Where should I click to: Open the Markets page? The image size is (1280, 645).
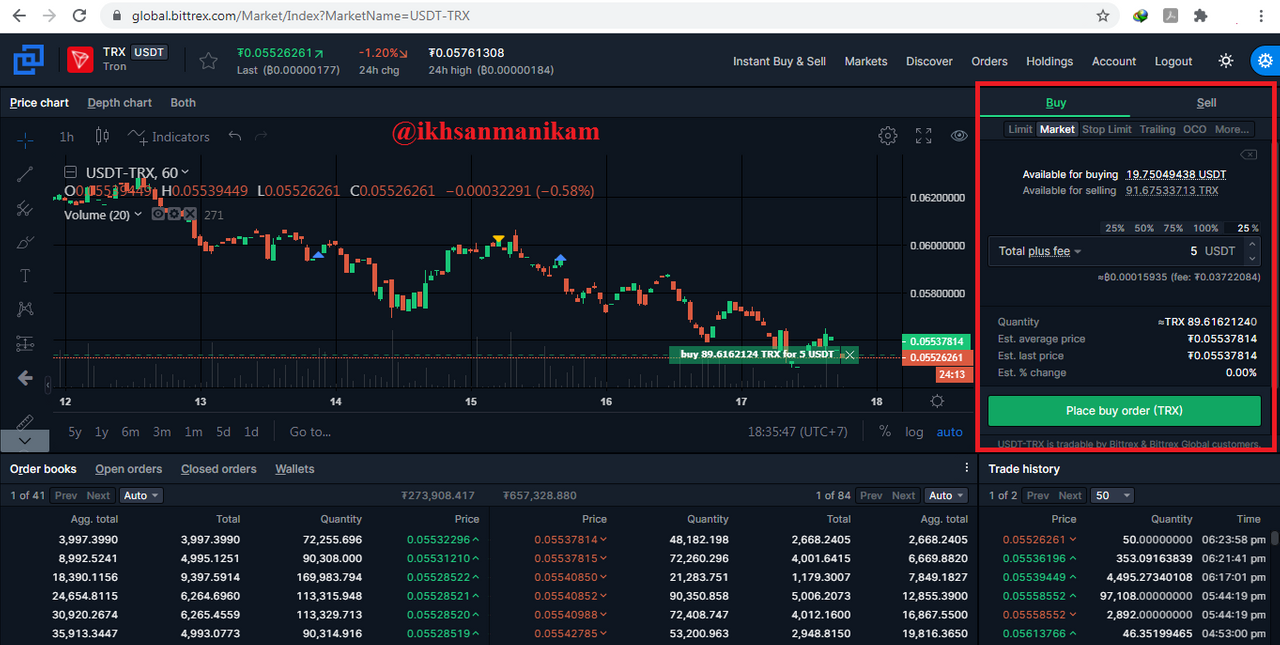[x=866, y=61]
